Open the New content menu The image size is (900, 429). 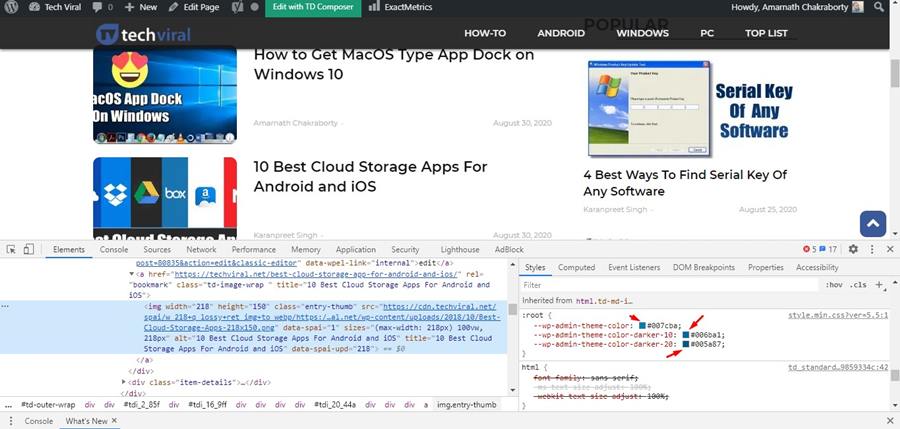pyautogui.click(x=141, y=7)
